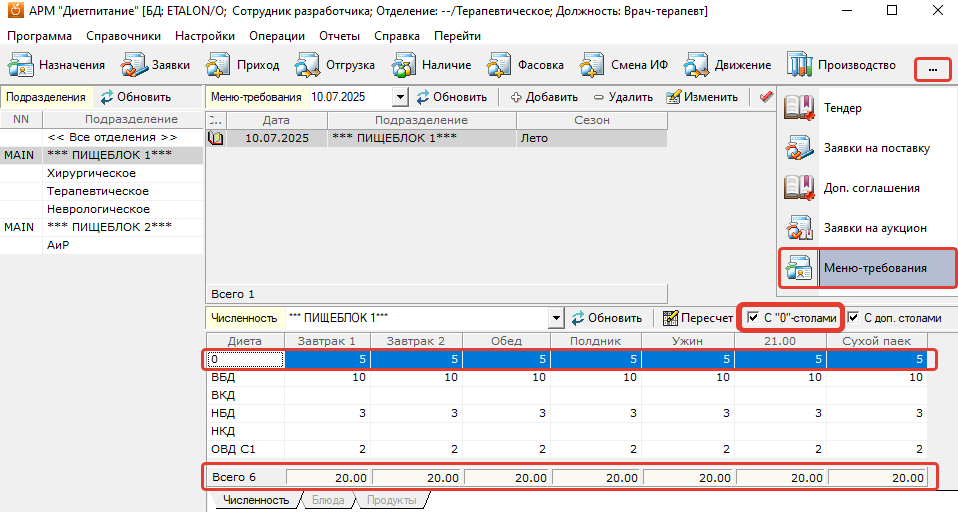Screen dimensions: 958x512
Task: Click the Заявки на аукцион icon
Action: pos(799,228)
